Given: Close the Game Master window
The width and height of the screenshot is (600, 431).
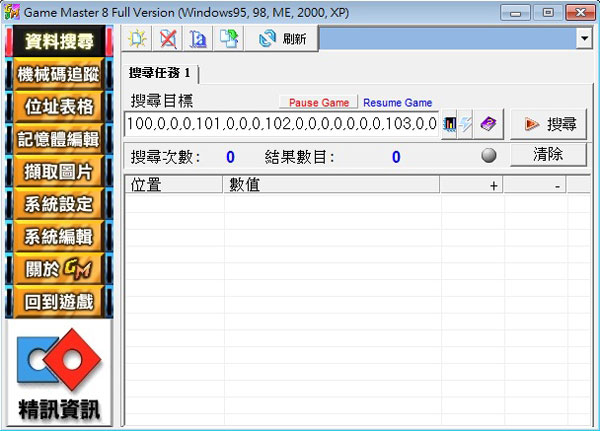Looking at the screenshot, I should click(580, 13).
